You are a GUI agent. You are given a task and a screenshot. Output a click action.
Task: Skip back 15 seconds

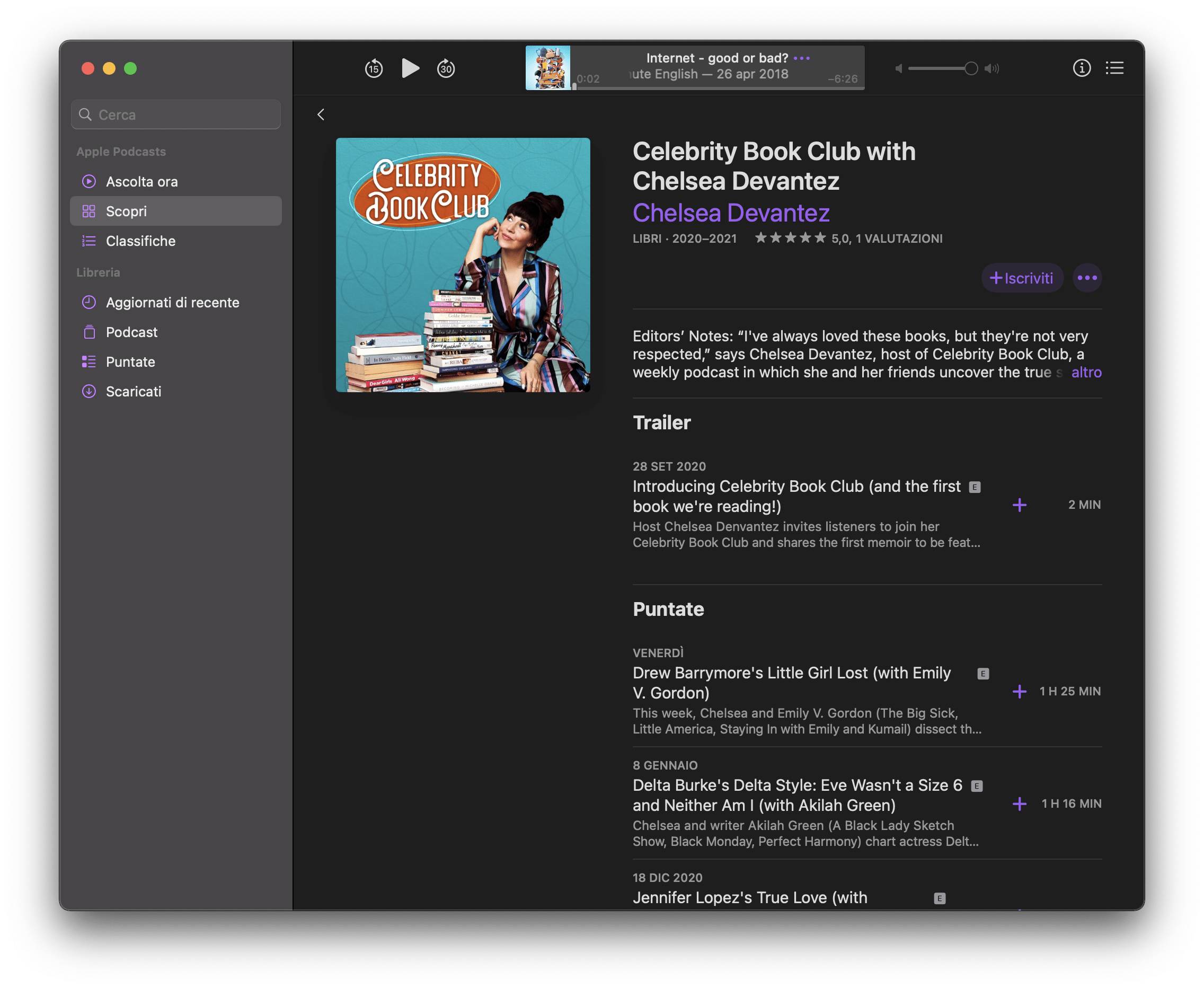374,68
